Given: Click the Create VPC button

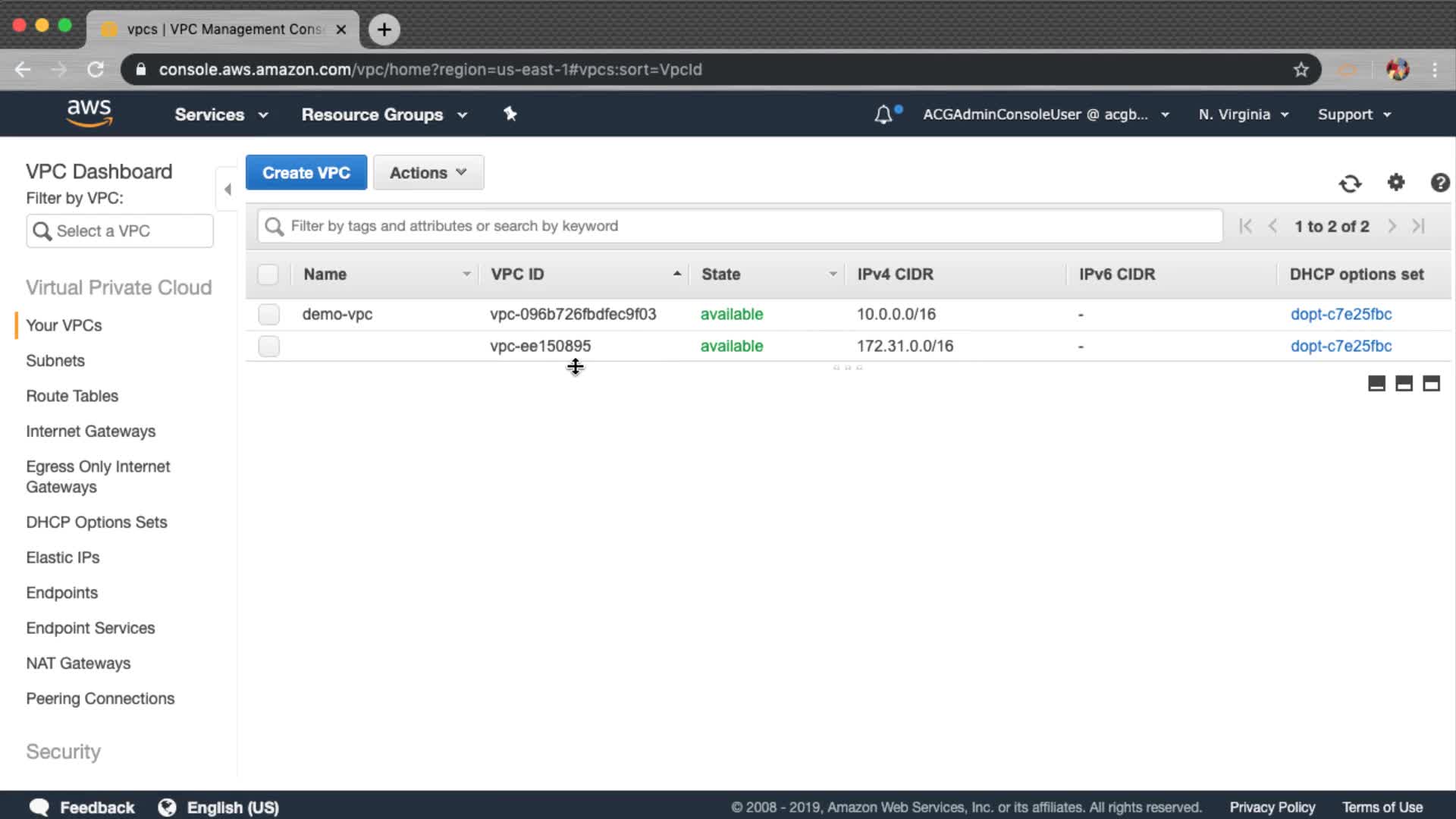Looking at the screenshot, I should (x=306, y=173).
